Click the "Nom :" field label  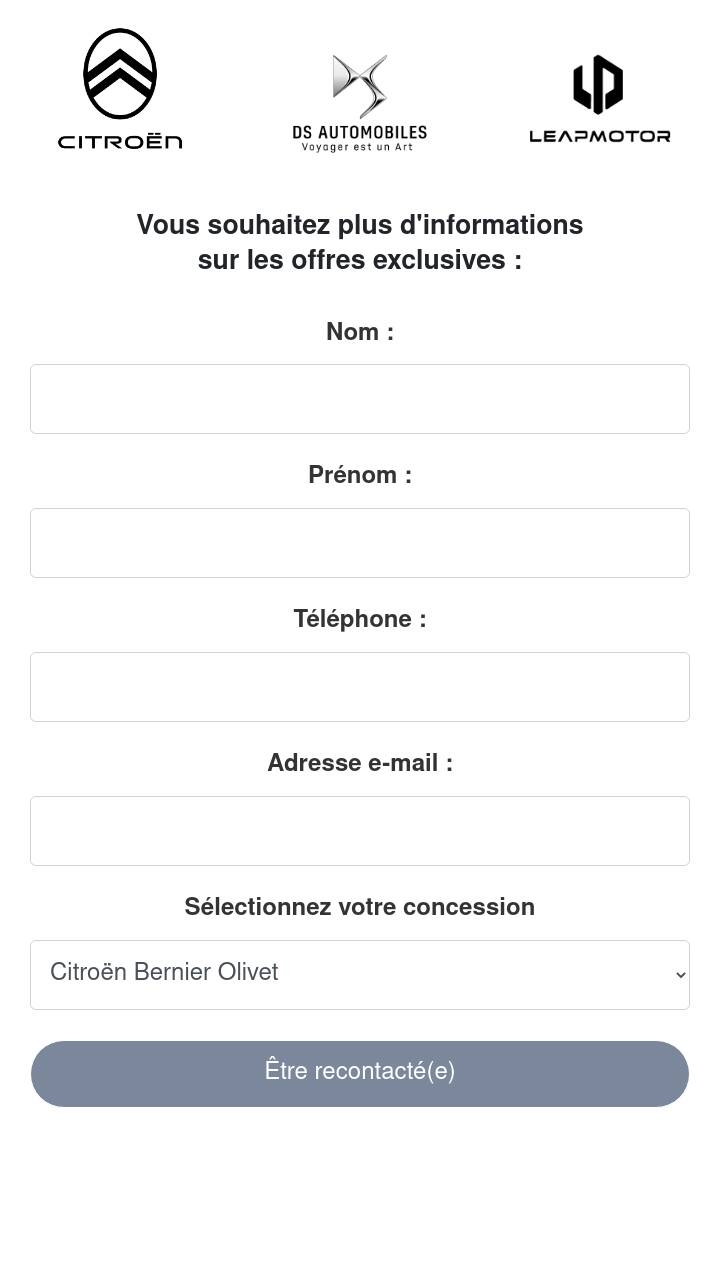(360, 332)
